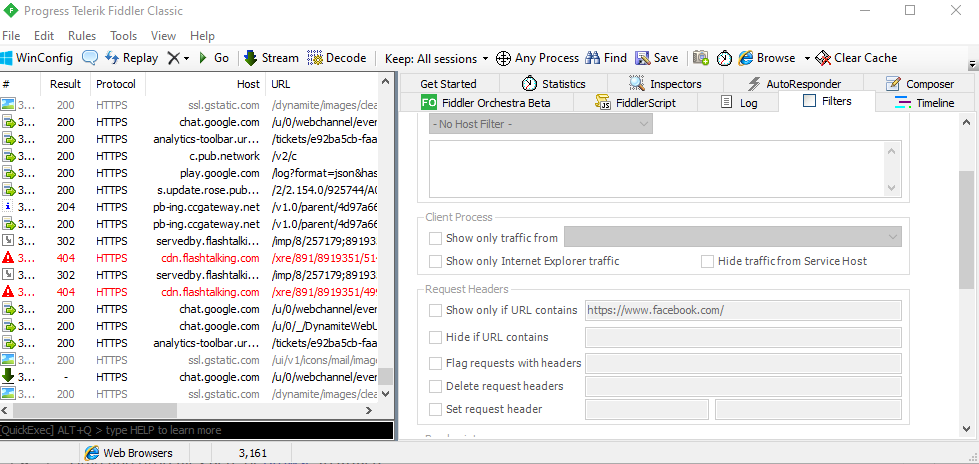The width and height of the screenshot is (979, 464).
Task: Check Show only if URL contains
Action: click(x=435, y=310)
